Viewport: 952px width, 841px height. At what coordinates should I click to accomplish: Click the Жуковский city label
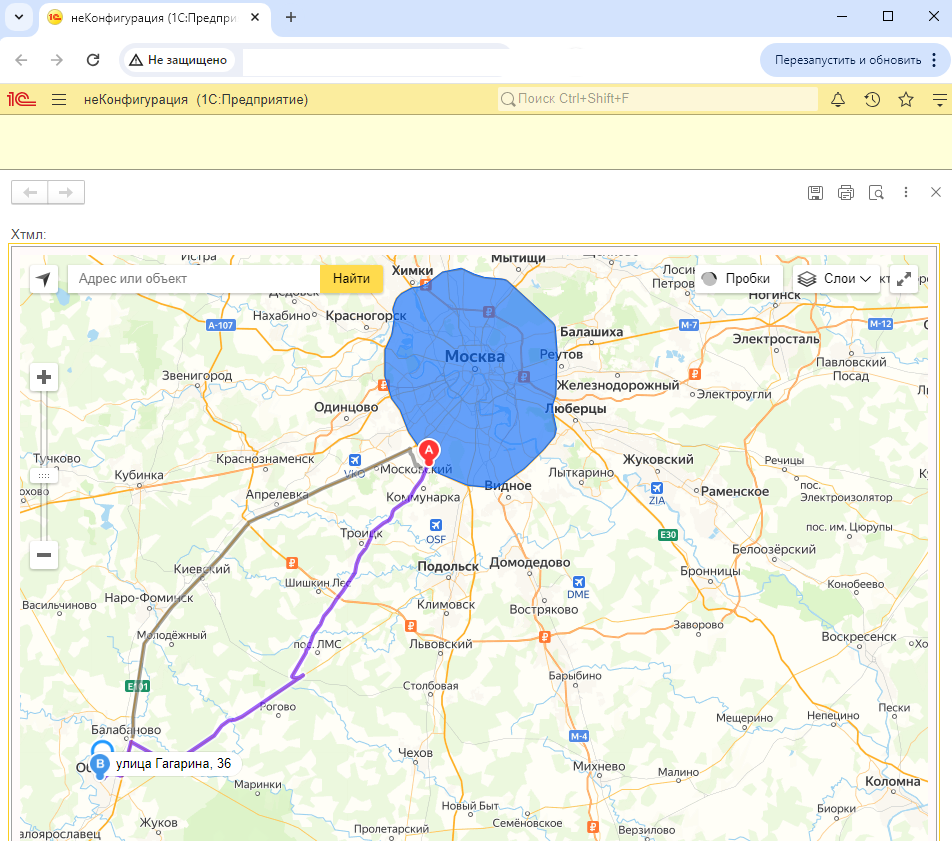point(658,459)
